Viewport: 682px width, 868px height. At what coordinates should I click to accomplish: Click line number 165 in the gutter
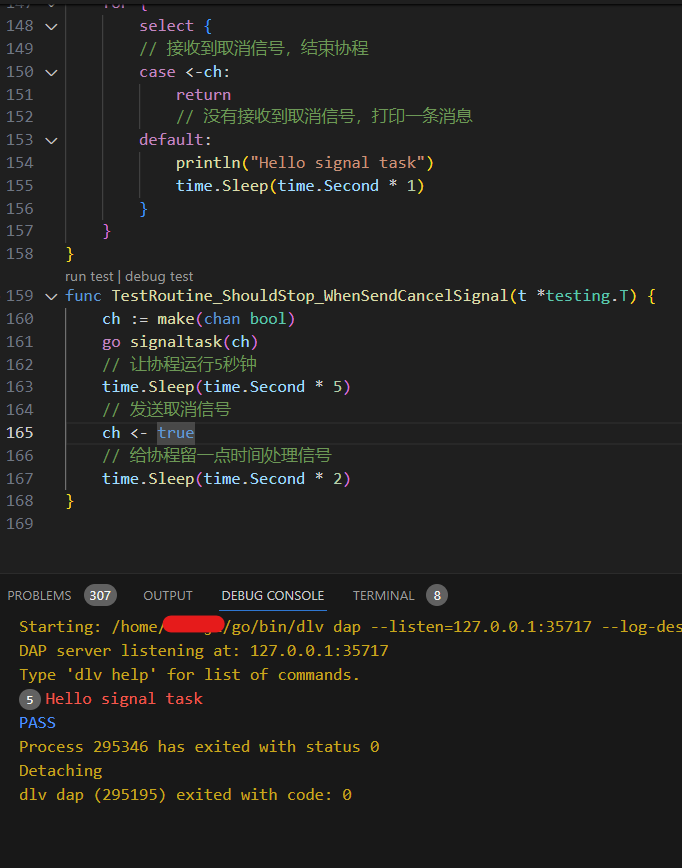coord(19,433)
